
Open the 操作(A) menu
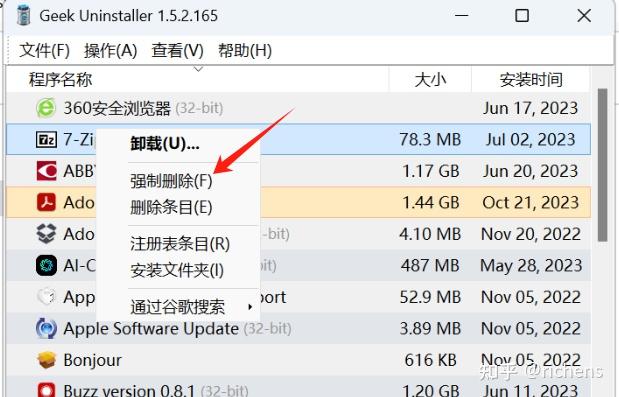click(x=111, y=51)
